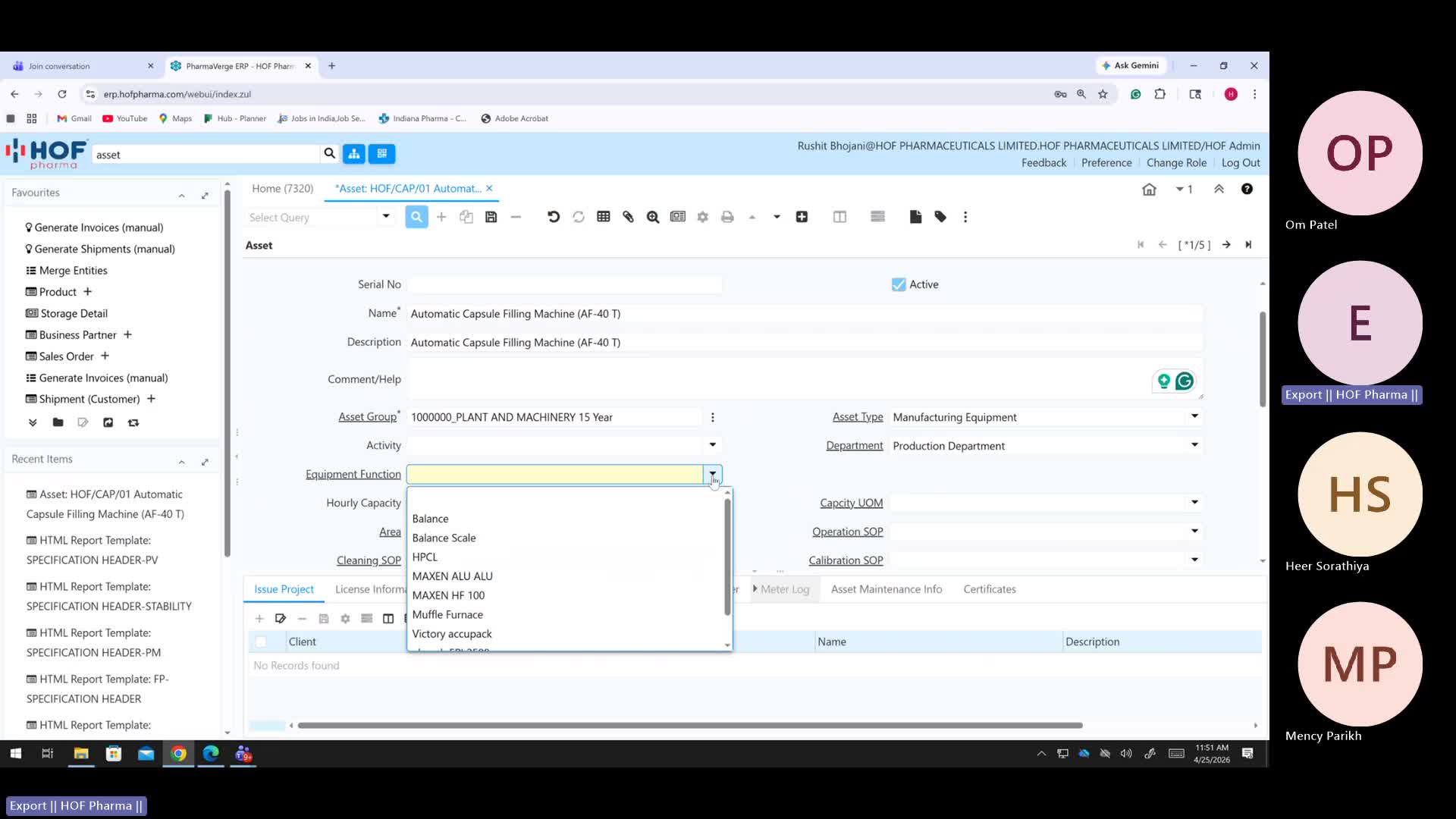Click the Zoom Across icon
The width and height of the screenshot is (1456, 819).
coord(653,217)
